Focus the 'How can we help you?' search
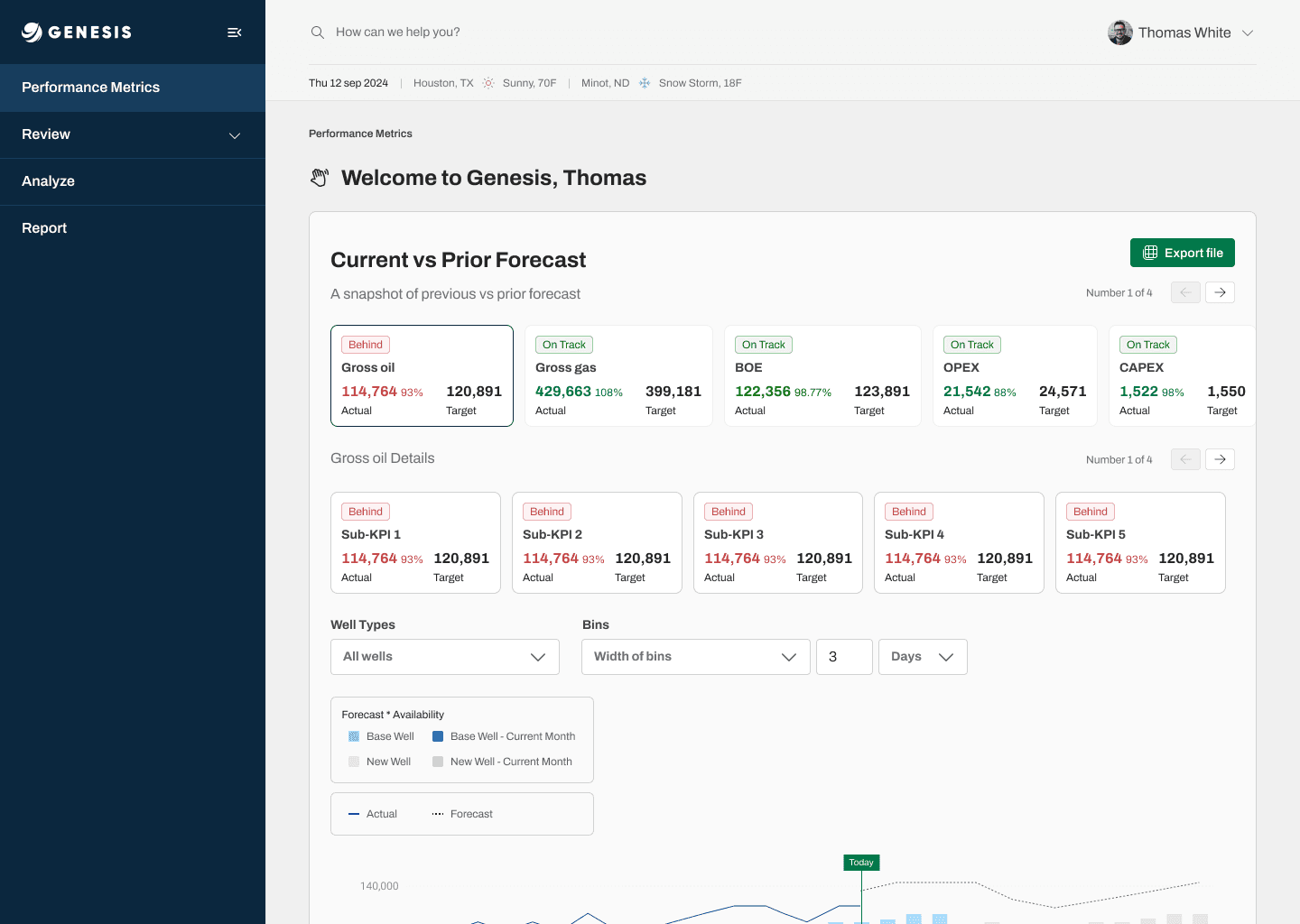The width and height of the screenshot is (1300, 924). 398,32
